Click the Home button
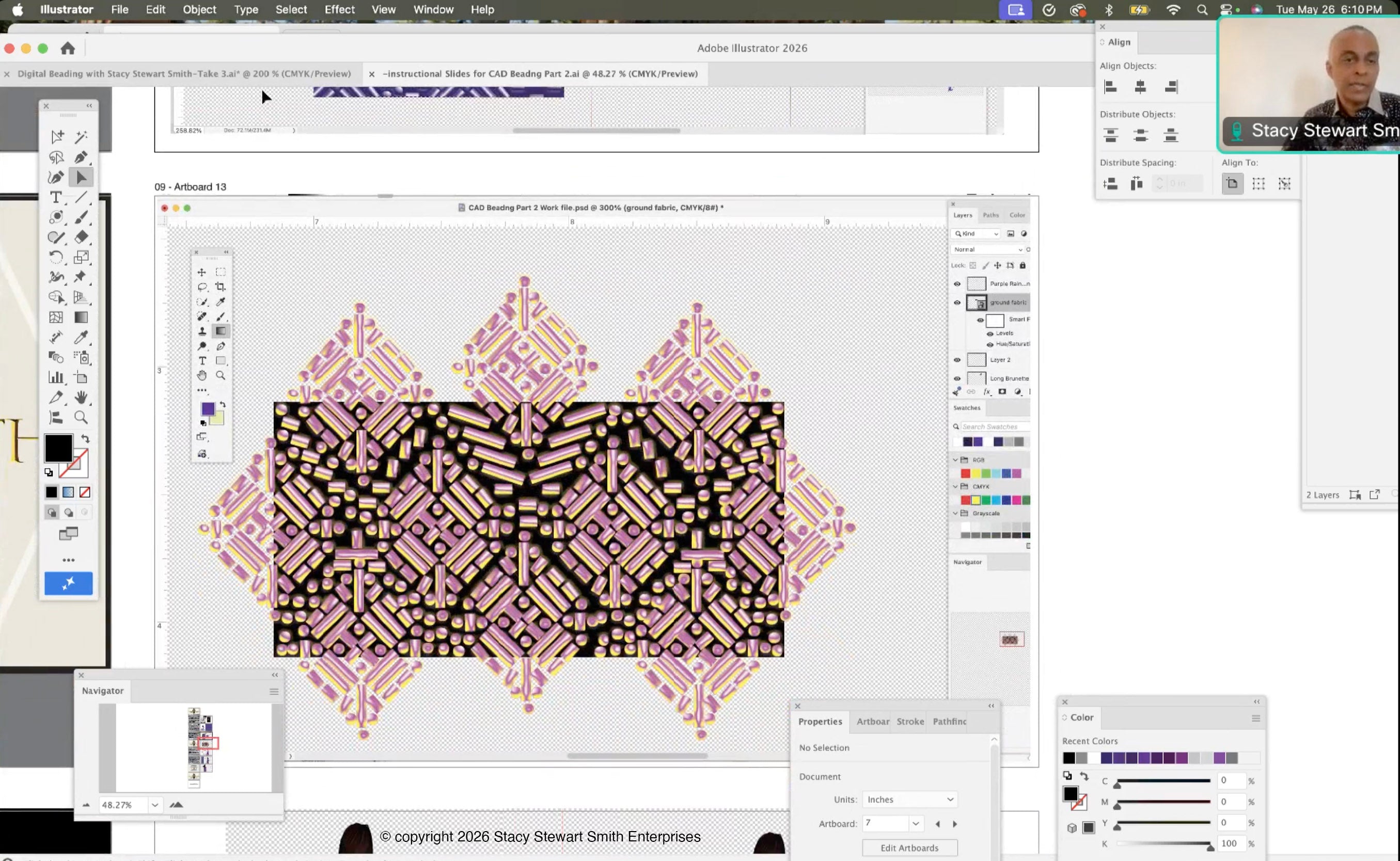 click(68, 49)
